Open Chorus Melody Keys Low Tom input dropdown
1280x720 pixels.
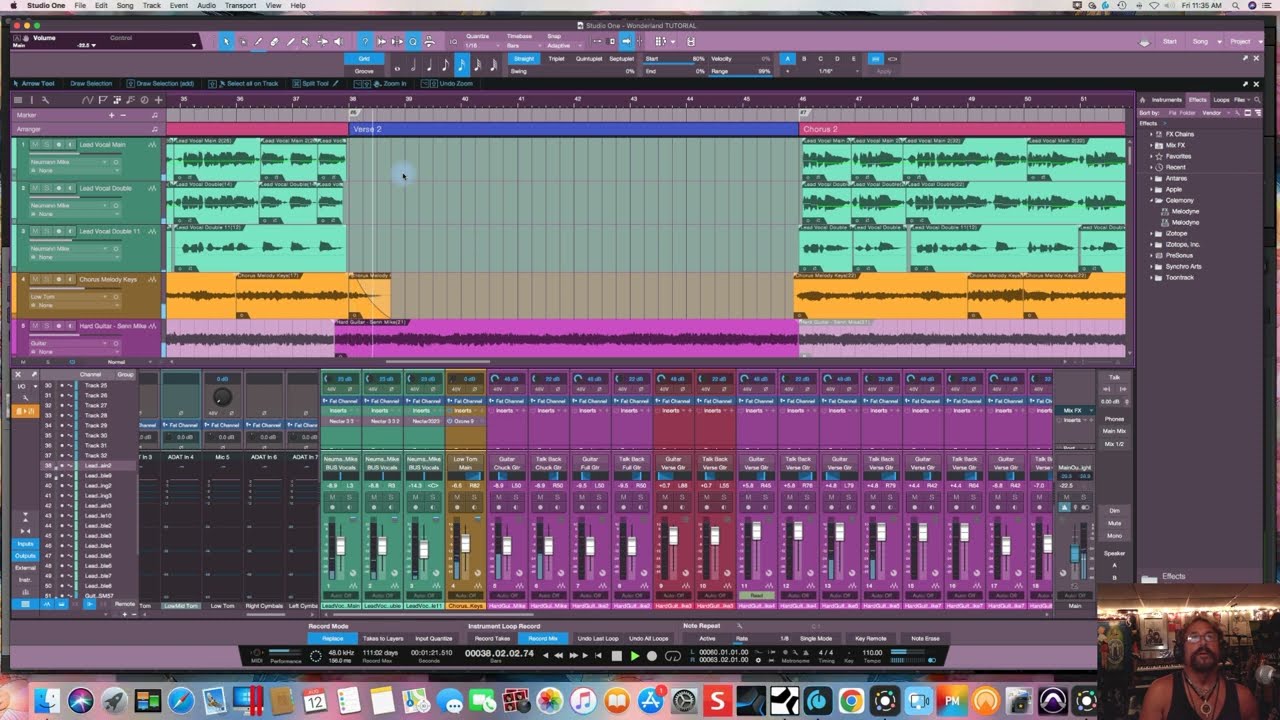[68, 297]
